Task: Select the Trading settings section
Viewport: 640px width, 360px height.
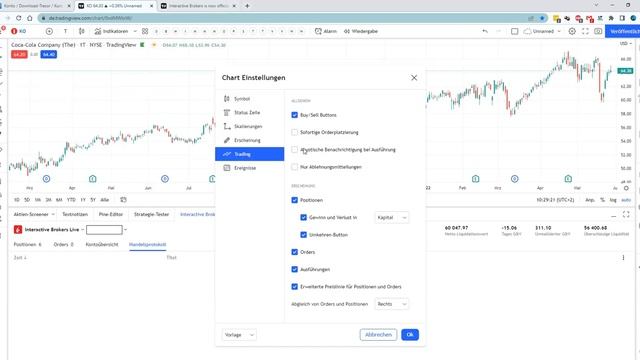Action: [x=249, y=154]
